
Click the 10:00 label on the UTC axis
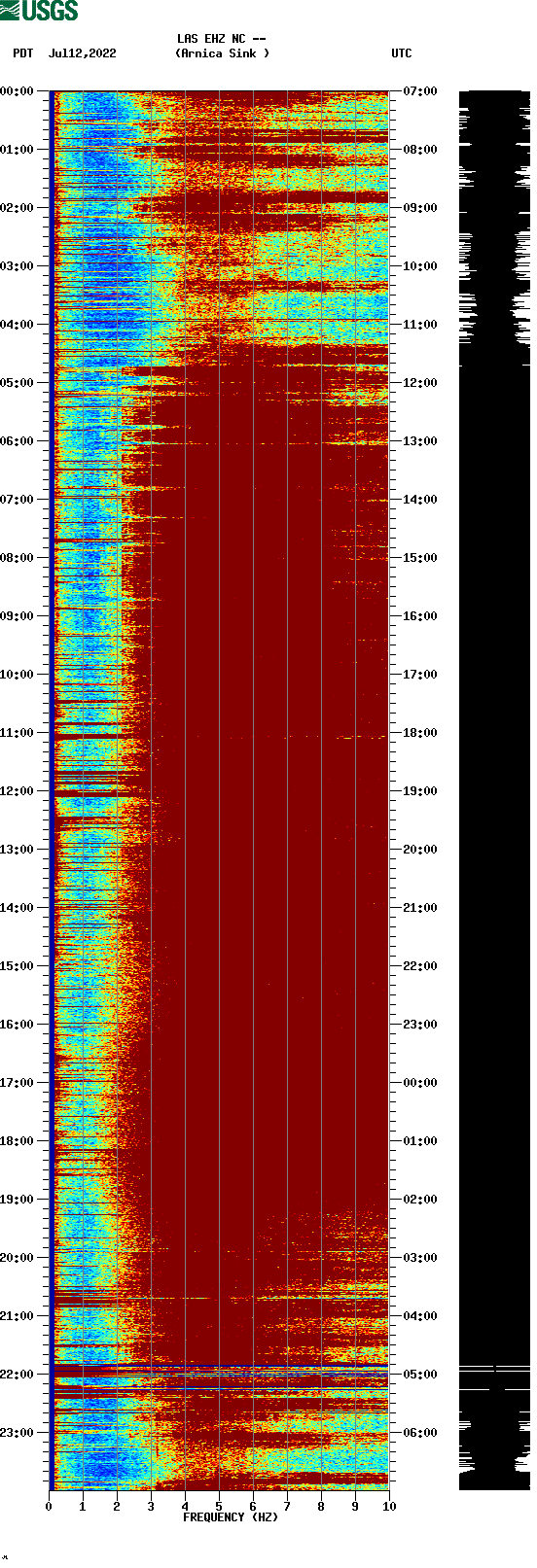[420, 266]
